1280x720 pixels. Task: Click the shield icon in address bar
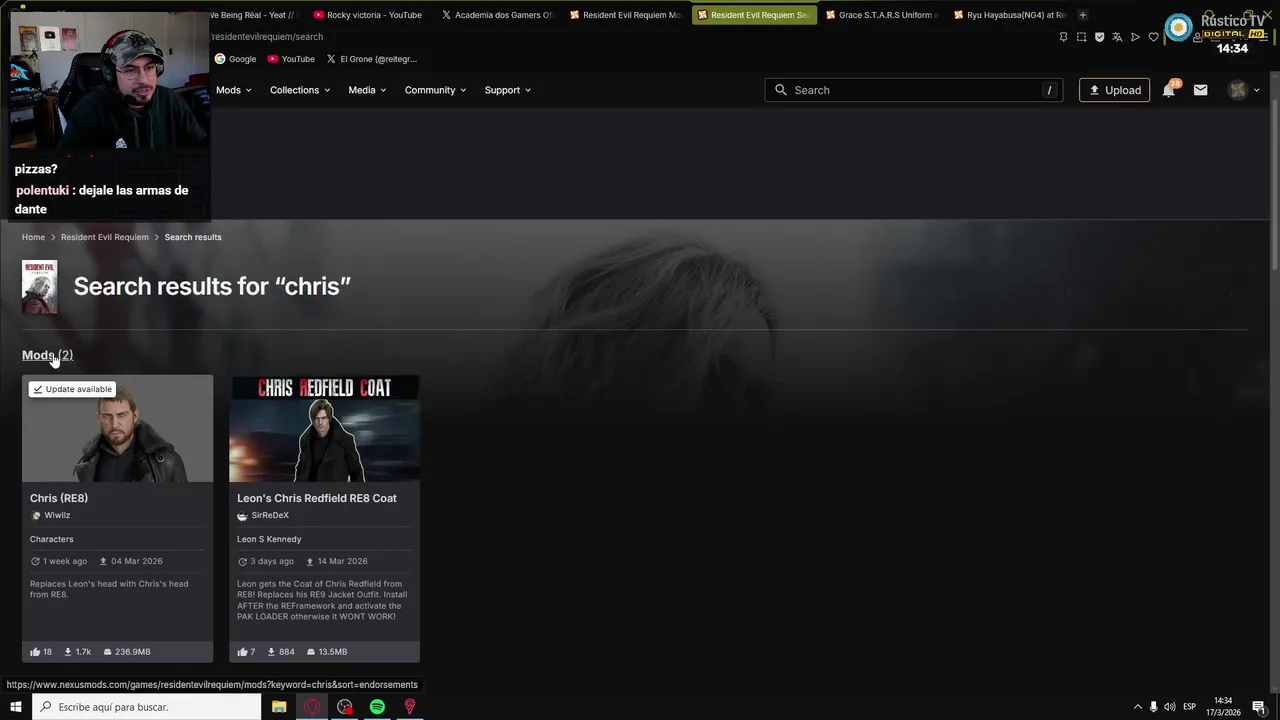click(1099, 37)
